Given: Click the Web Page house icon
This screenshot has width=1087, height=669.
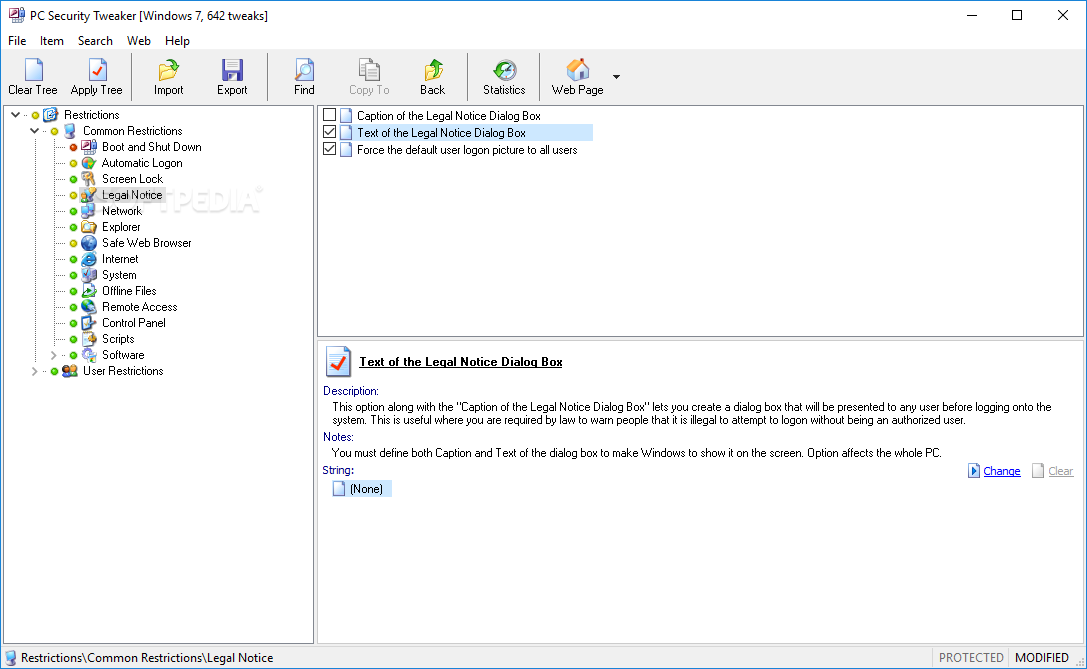Looking at the screenshot, I should (x=577, y=70).
